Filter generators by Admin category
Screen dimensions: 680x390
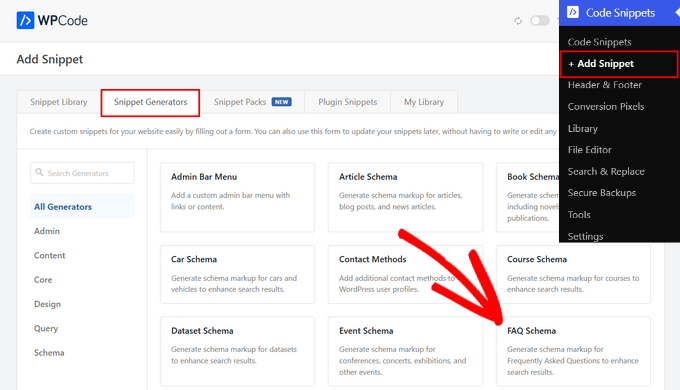[47, 231]
